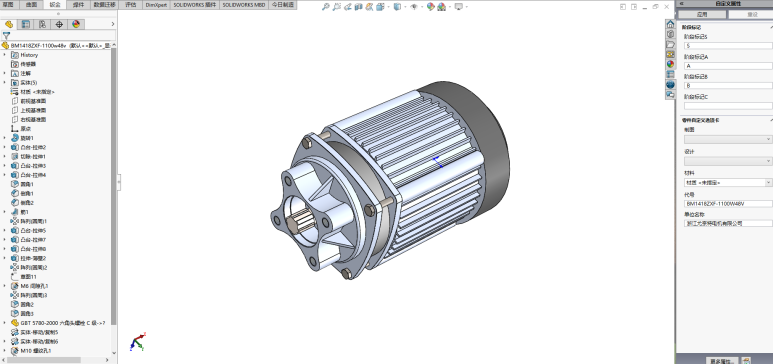This screenshot has width=773, height=364.
Task: Toggle Hide/Show Items eye icon
Action: click(414, 7)
